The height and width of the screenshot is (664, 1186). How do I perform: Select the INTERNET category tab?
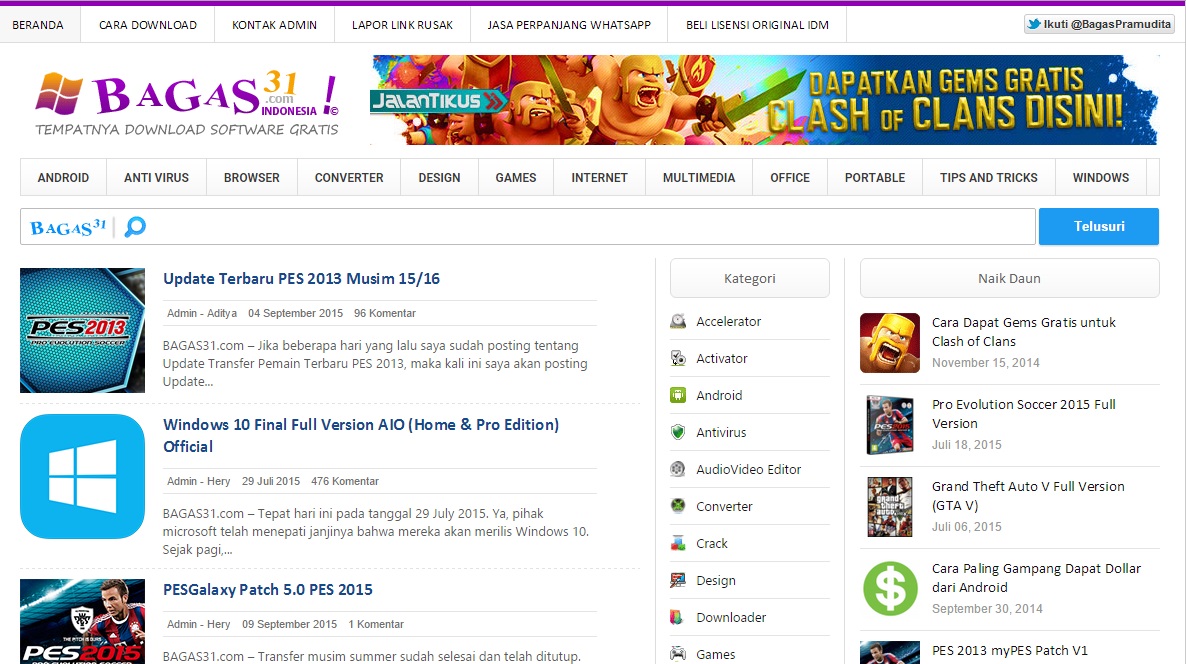pyautogui.click(x=600, y=178)
